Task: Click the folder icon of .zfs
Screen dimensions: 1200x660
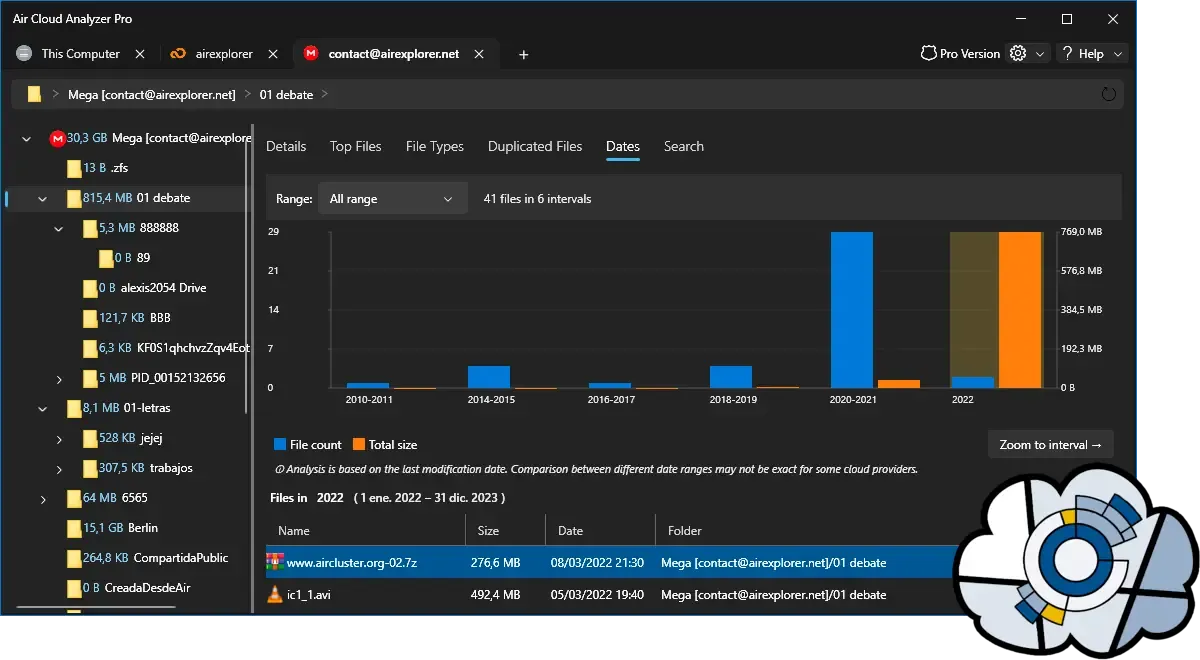Action: [74, 168]
